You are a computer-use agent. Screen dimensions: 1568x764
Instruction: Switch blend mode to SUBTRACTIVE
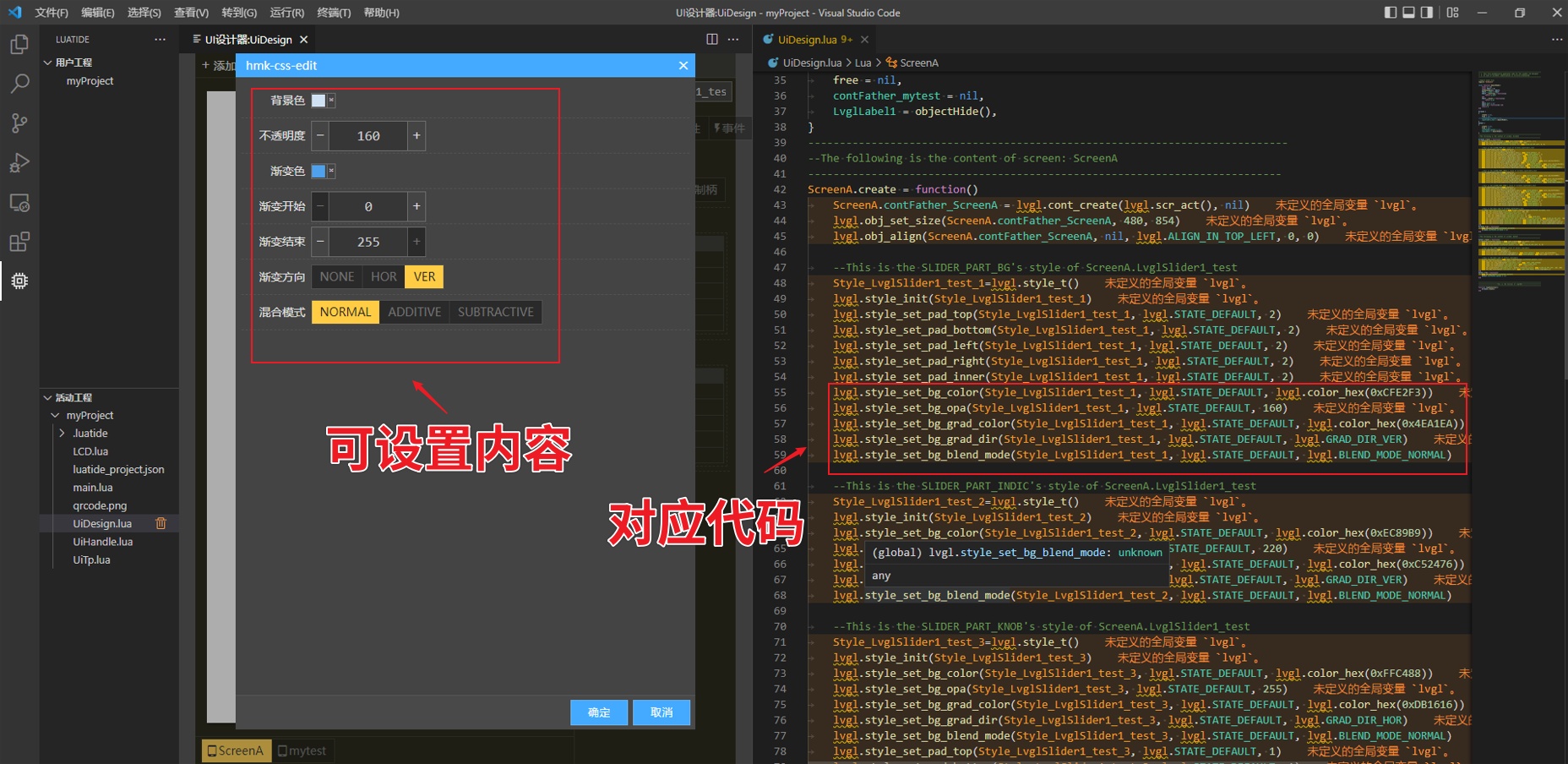[494, 312]
